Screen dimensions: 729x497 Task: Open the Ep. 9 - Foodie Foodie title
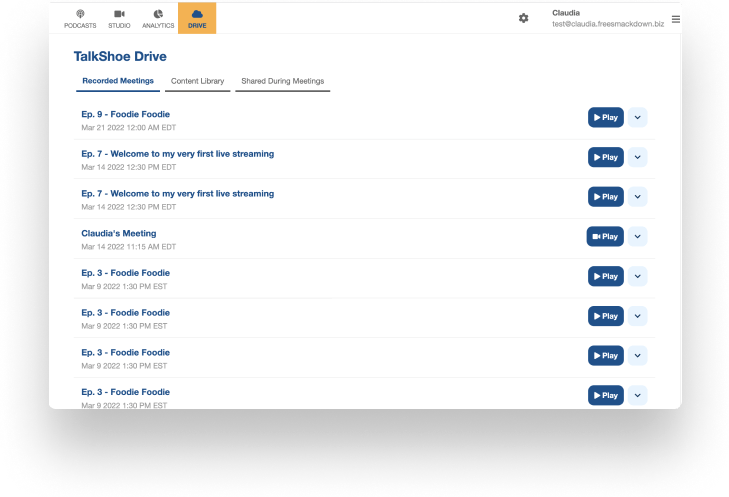126,114
